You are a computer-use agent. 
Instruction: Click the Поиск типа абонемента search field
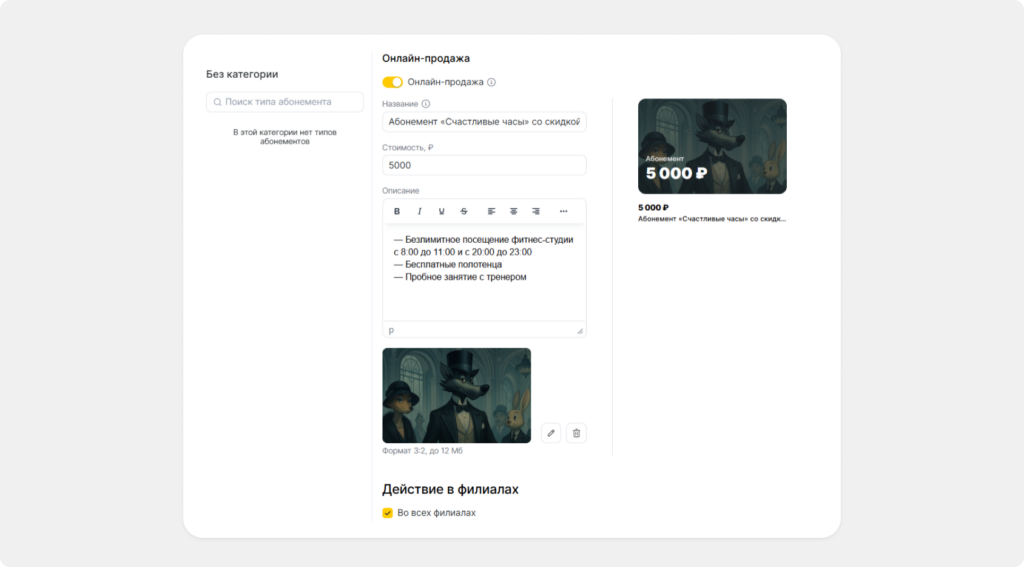(x=285, y=102)
